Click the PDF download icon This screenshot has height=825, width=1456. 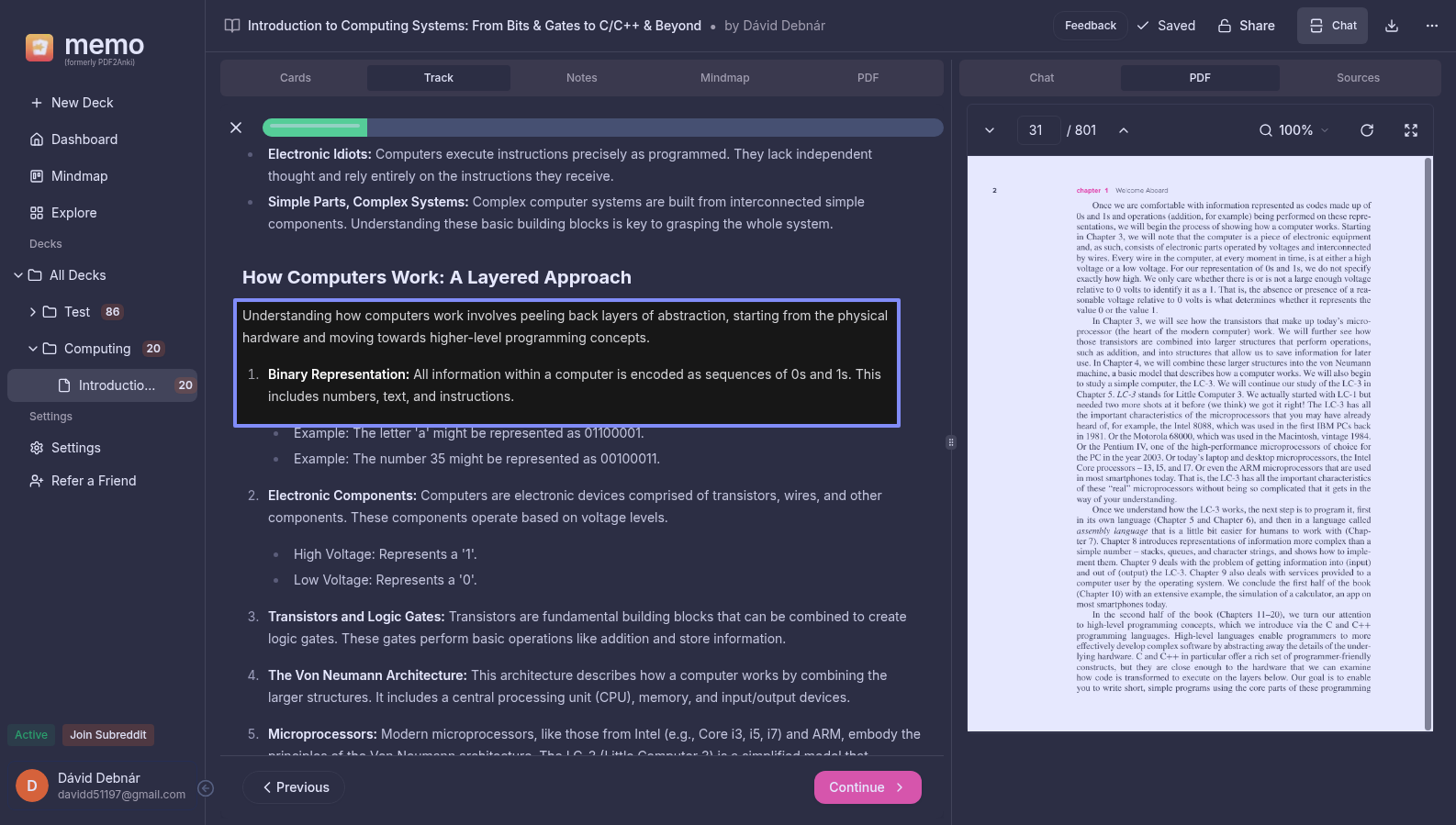coord(1391,26)
